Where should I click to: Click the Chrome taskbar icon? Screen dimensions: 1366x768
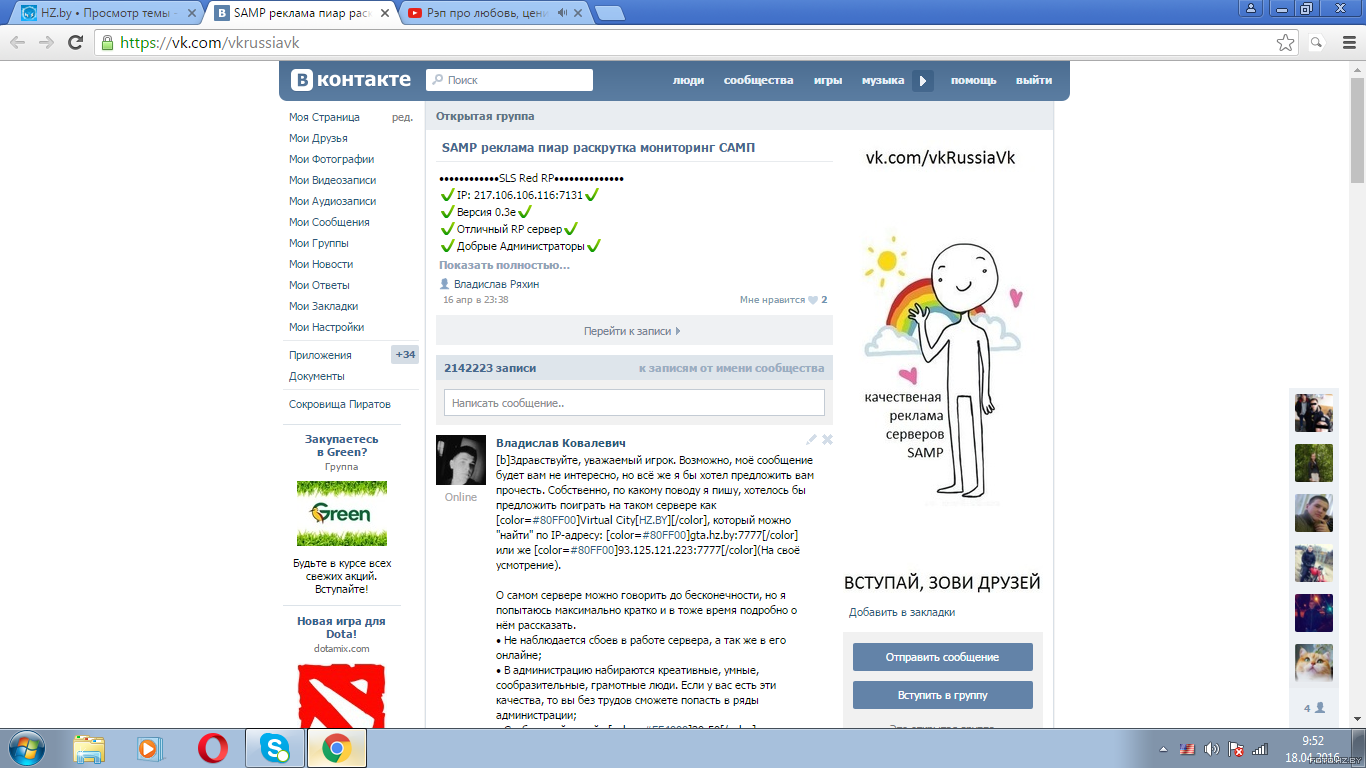336,748
